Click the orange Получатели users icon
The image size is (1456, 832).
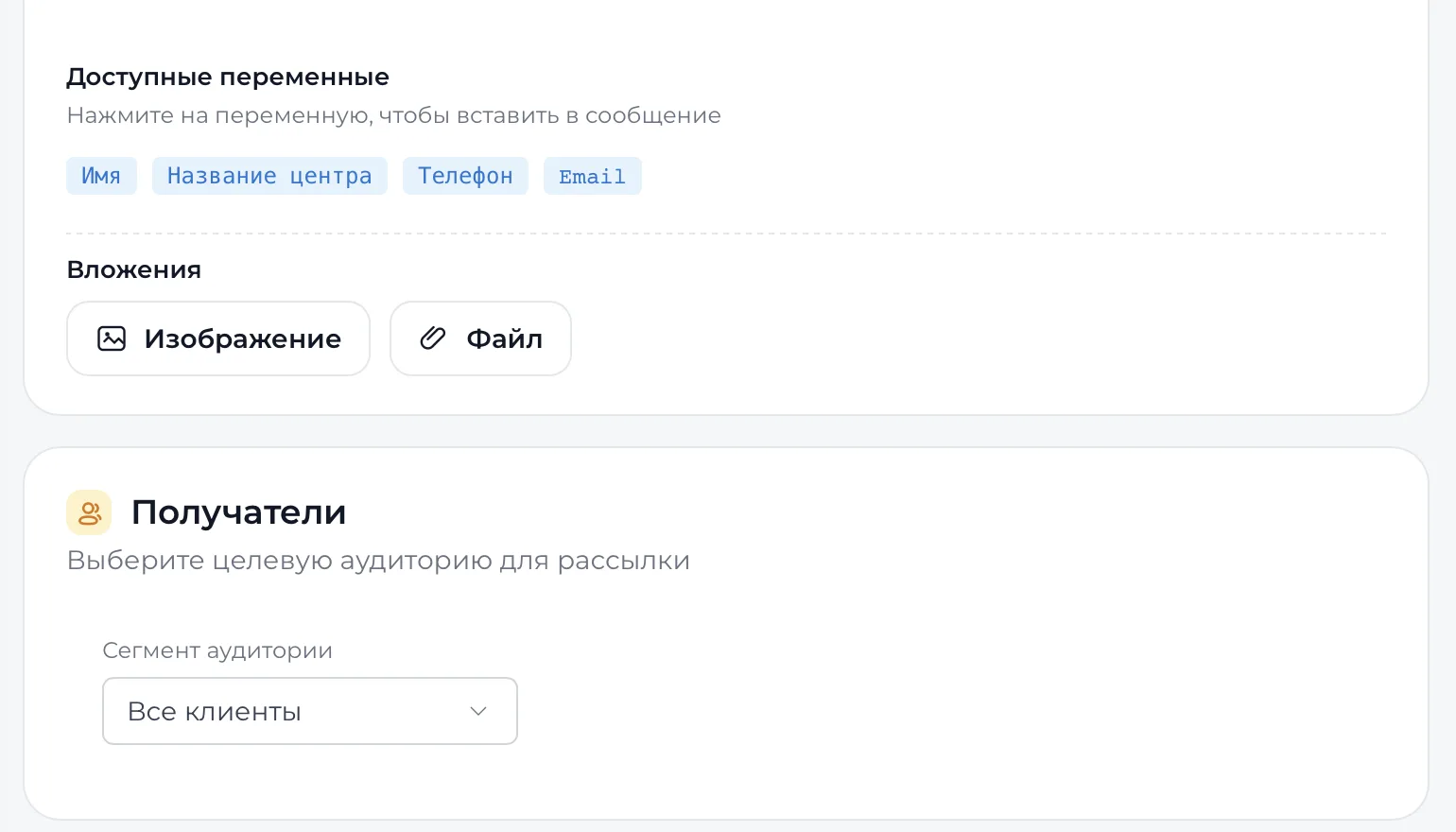pos(89,512)
